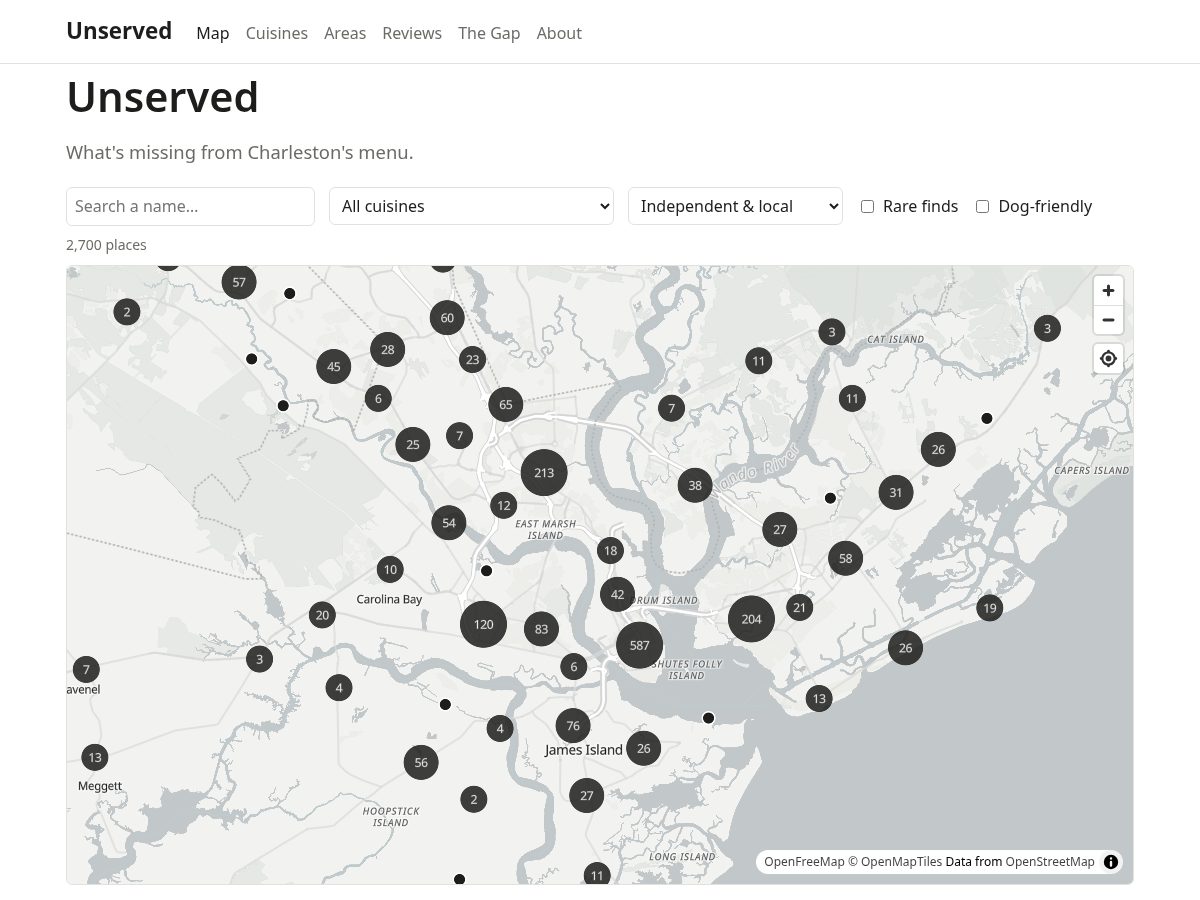Image resolution: width=1200 pixels, height=900 pixels.
Task: Follow the OpenMapTiles attribution link
Action: tap(896, 862)
